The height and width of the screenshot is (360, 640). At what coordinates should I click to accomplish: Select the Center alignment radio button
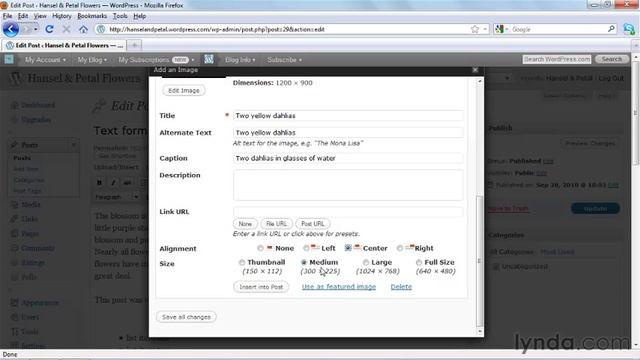(x=348, y=248)
